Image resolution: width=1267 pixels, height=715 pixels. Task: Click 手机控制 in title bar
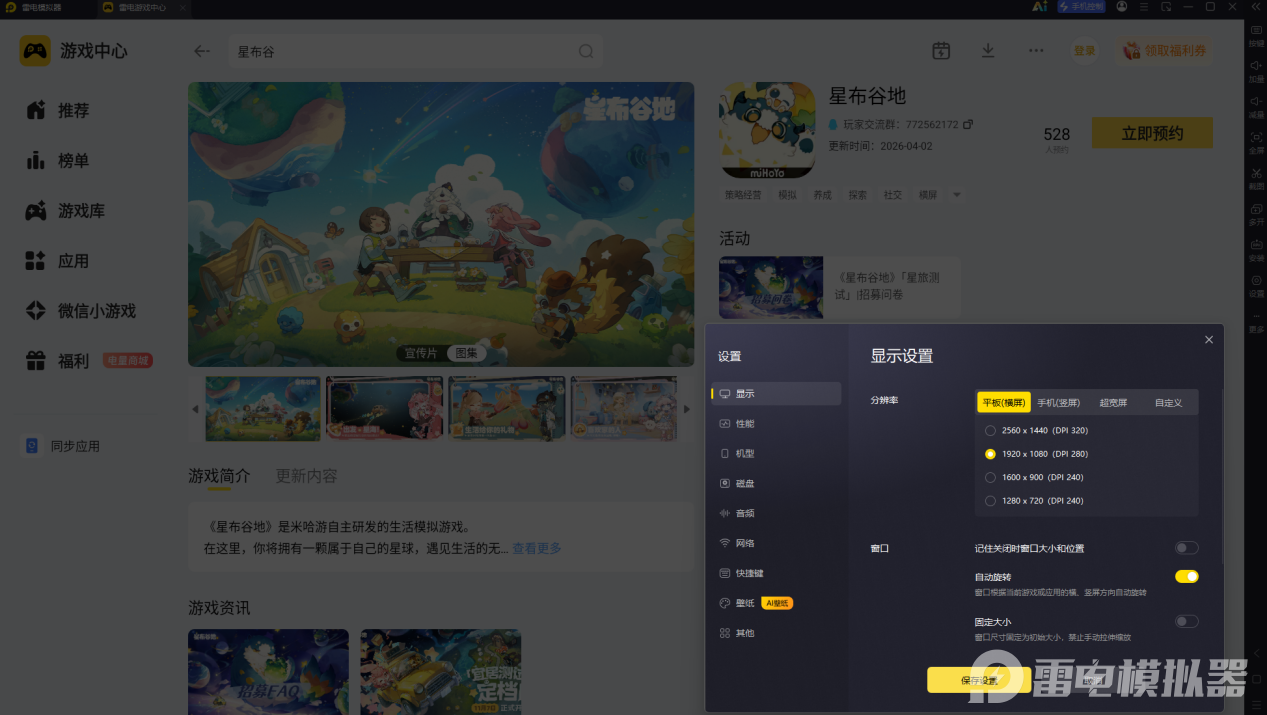1082,7
